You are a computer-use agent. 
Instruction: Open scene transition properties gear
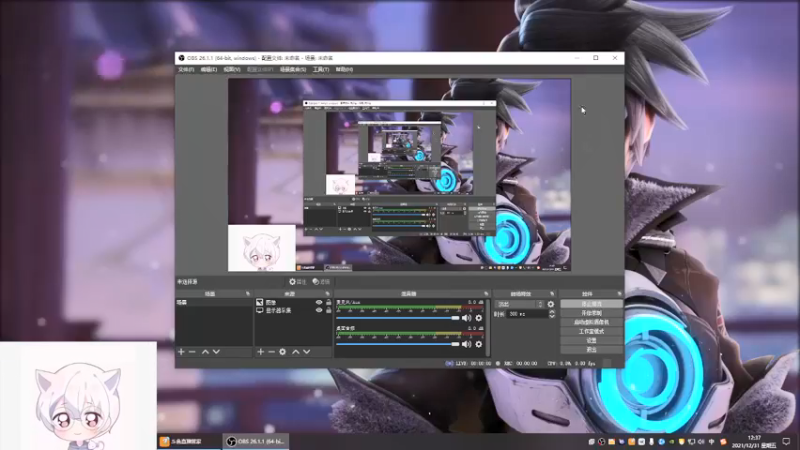pos(551,304)
